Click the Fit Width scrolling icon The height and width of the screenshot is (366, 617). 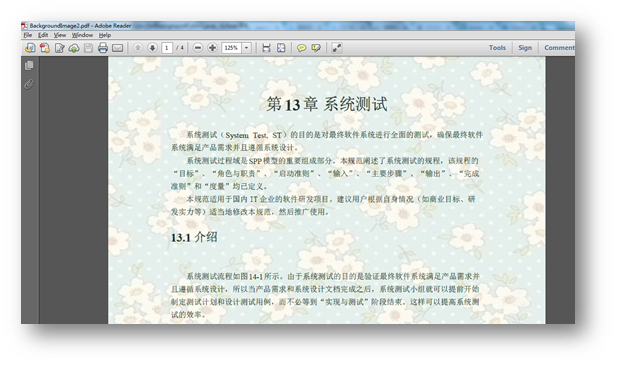(266, 48)
